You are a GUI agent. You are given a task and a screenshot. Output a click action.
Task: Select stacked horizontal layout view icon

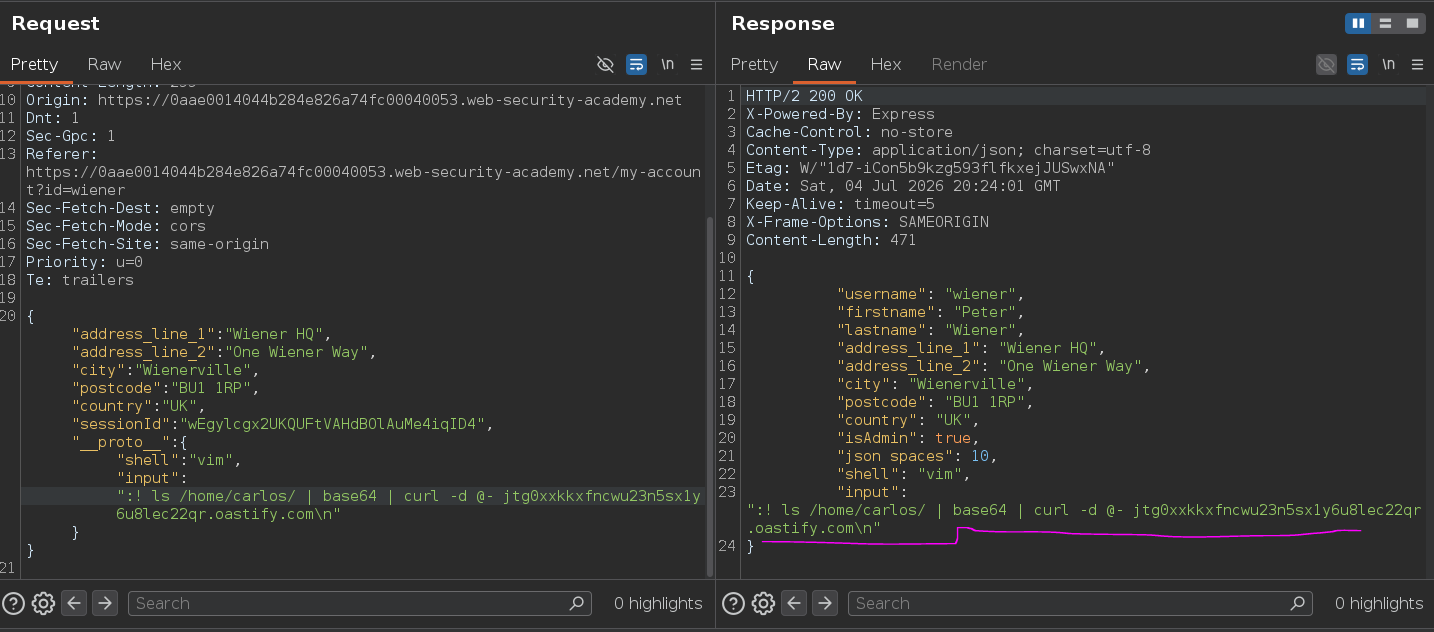click(x=1385, y=23)
